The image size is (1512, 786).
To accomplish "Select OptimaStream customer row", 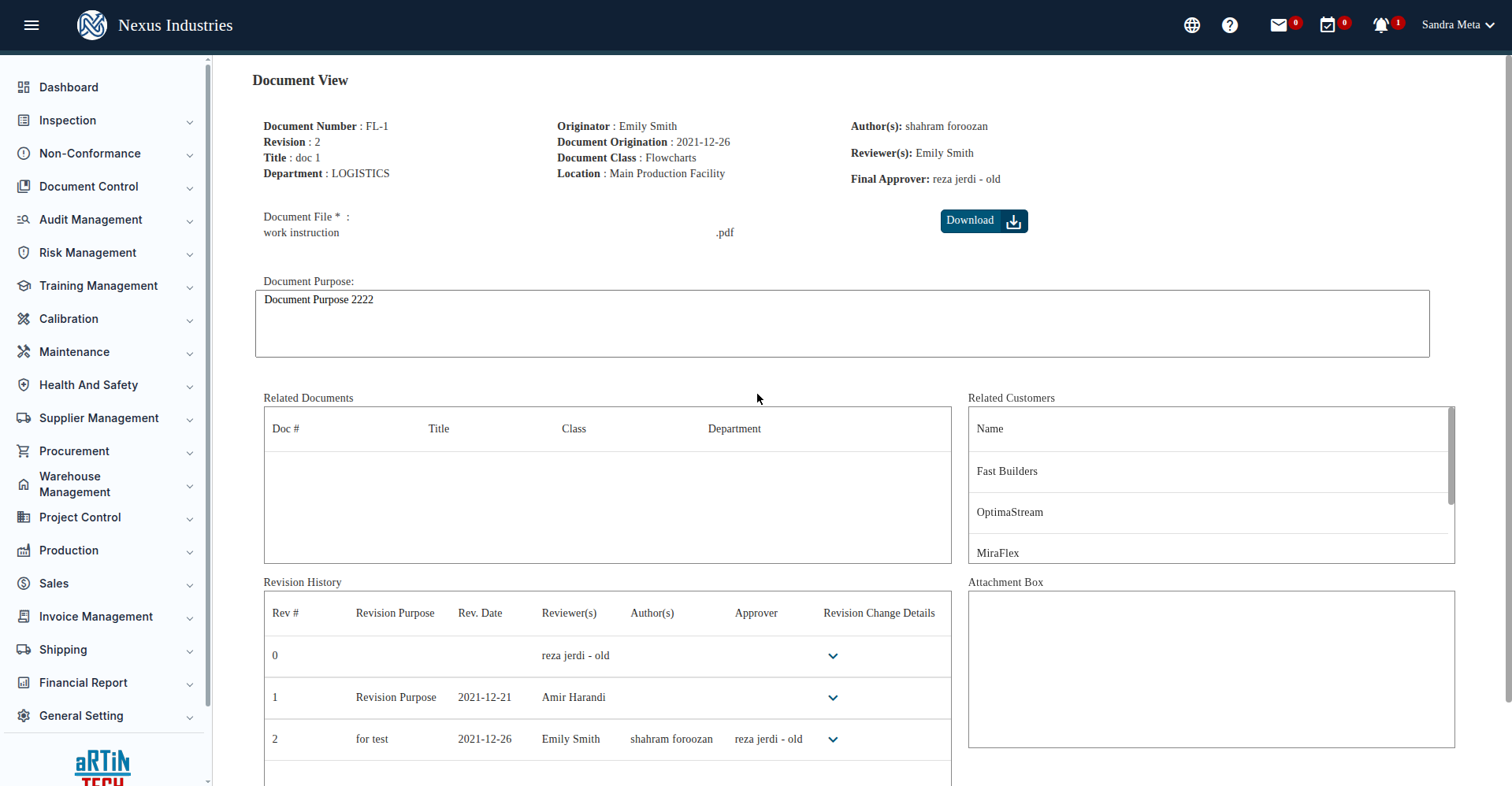I will 1209,513.
